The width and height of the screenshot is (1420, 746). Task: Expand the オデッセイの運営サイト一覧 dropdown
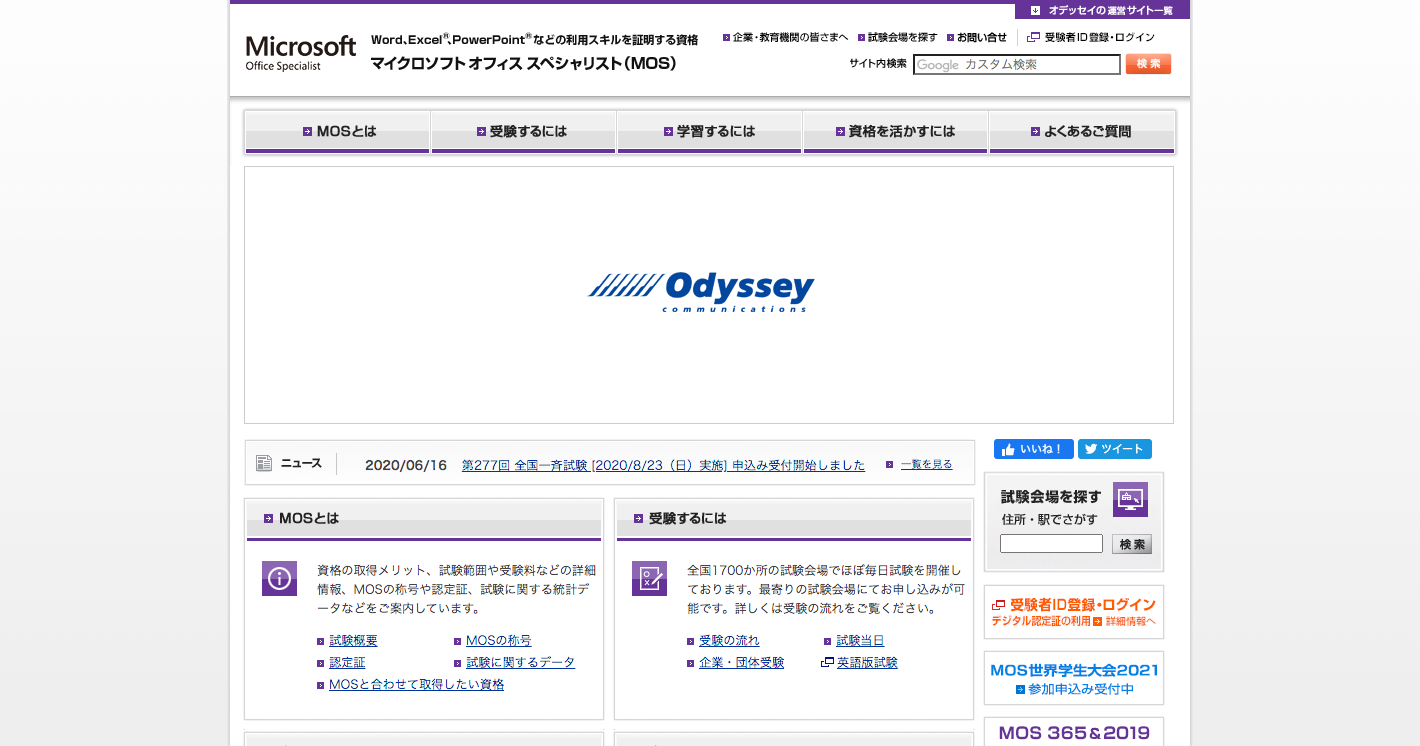click(x=1102, y=10)
